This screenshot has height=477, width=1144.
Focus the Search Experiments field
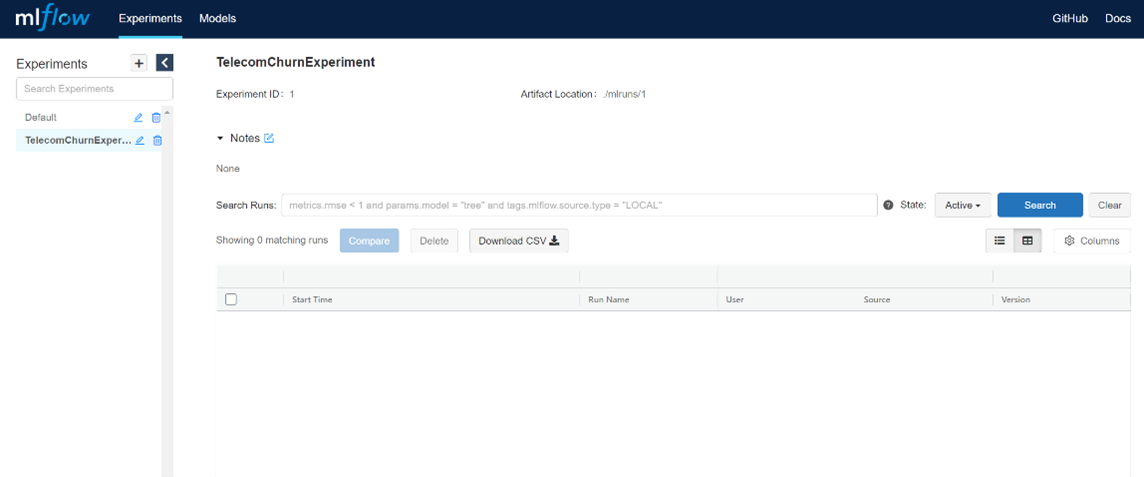tap(95, 88)
